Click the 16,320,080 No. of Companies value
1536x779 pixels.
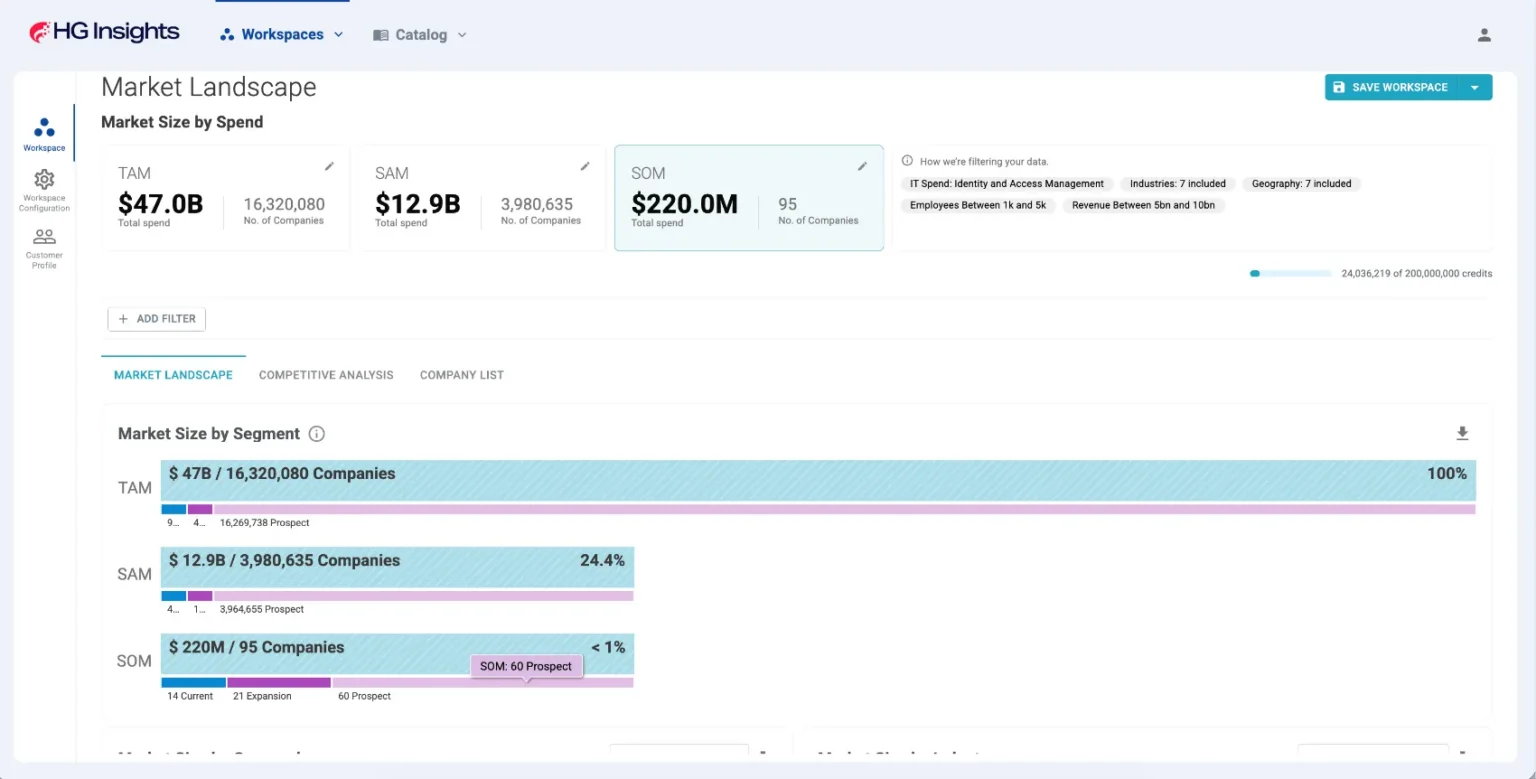tap(284, 204)
